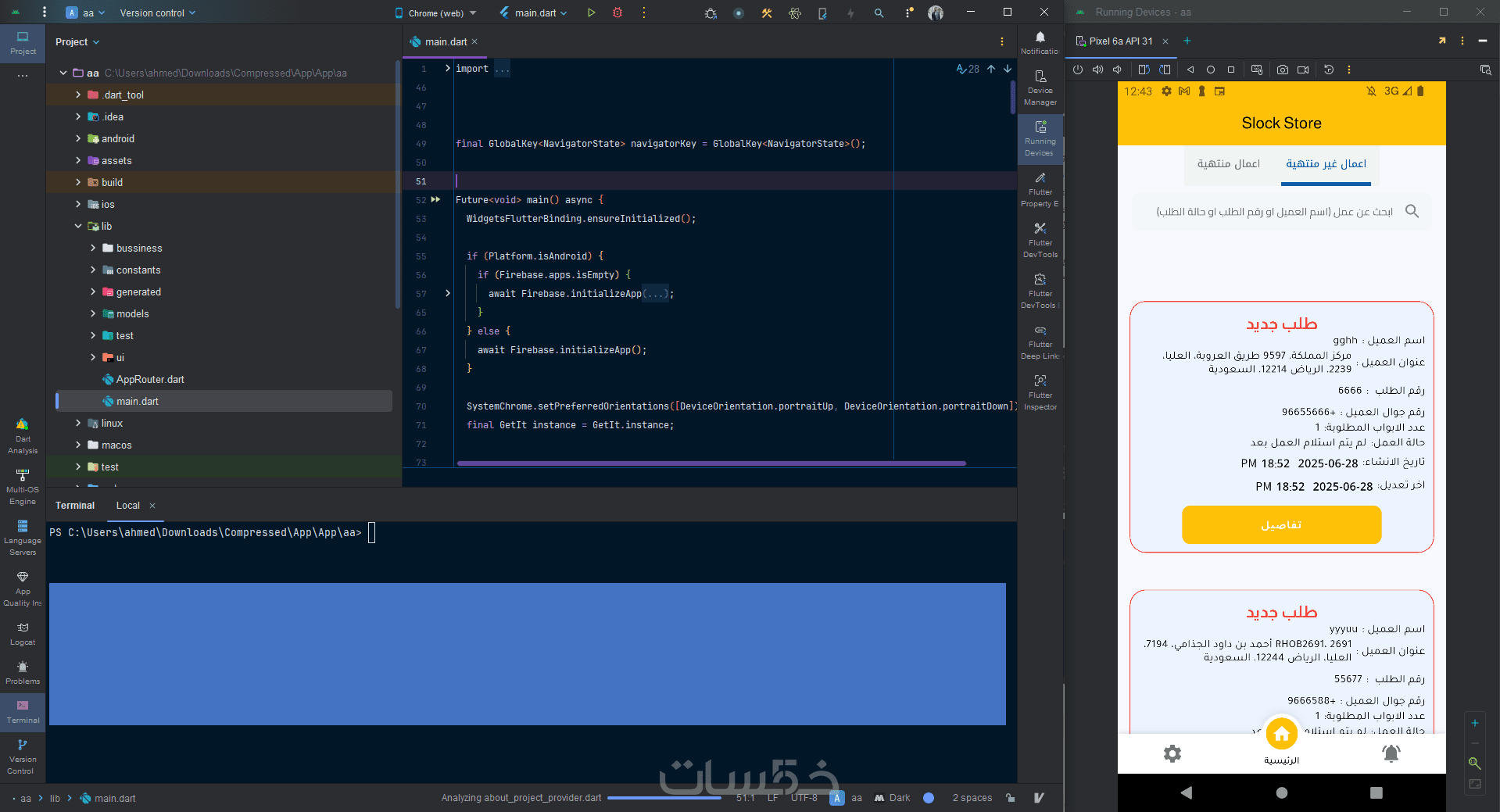Toggle the Terminal tool window button
1500x812 pixels.
[x=23, y=711]
